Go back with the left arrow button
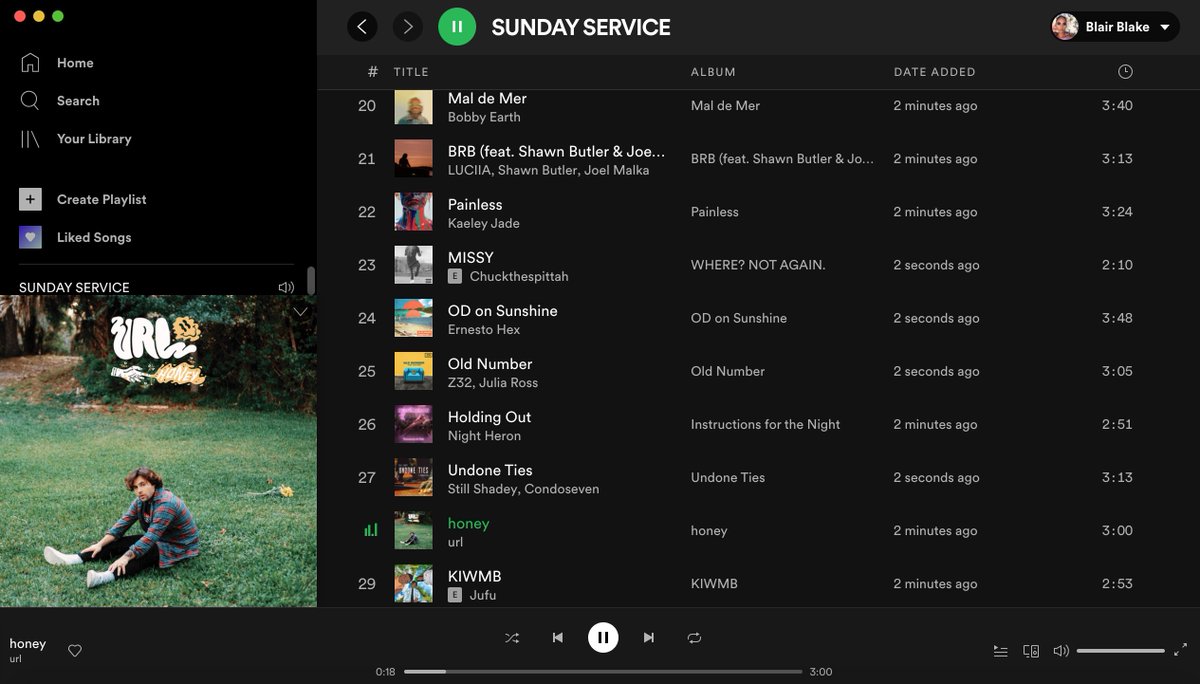The image size is (1200, 684). (x=362, y=27)
